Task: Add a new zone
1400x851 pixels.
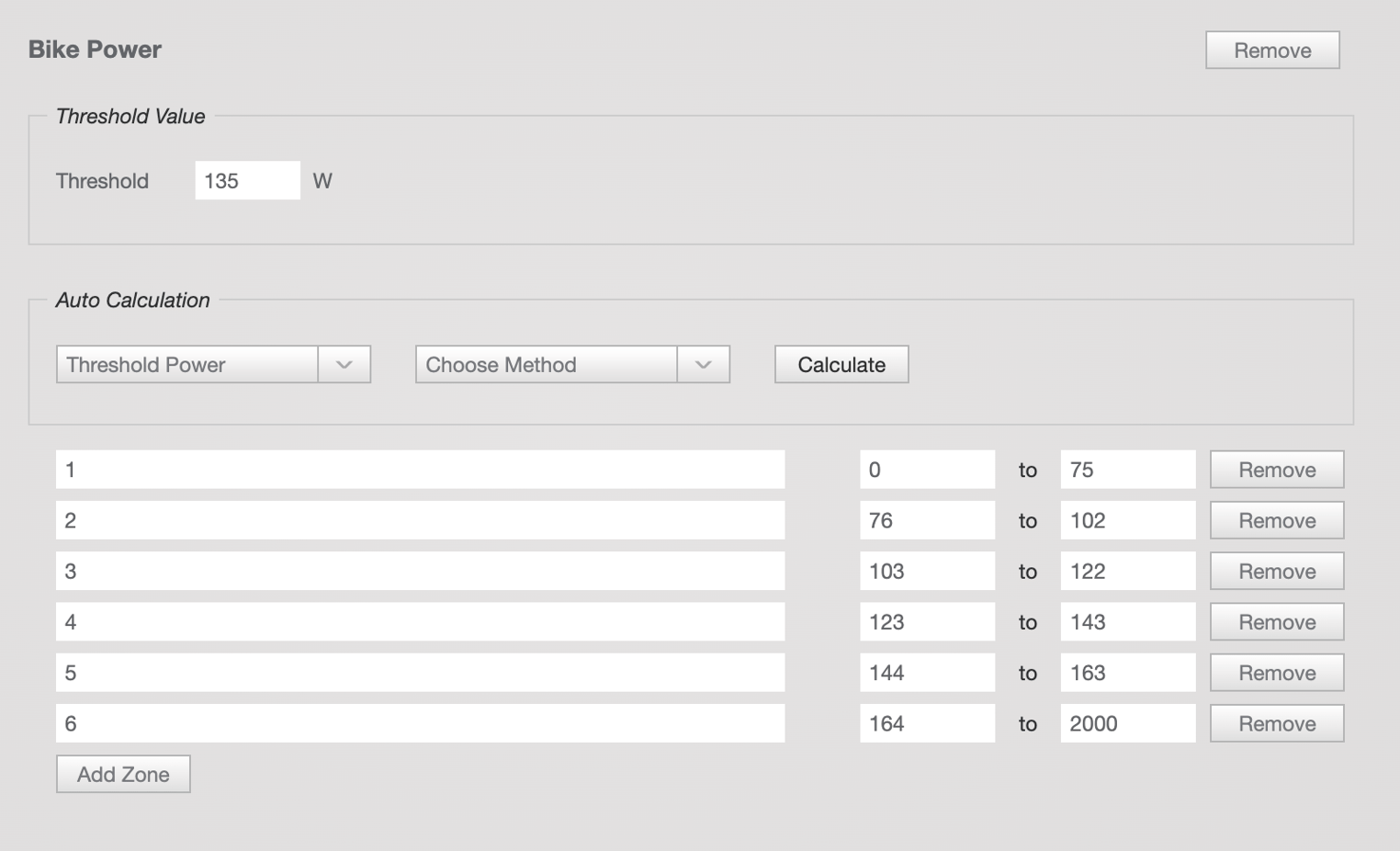Action: click(123, 774)
